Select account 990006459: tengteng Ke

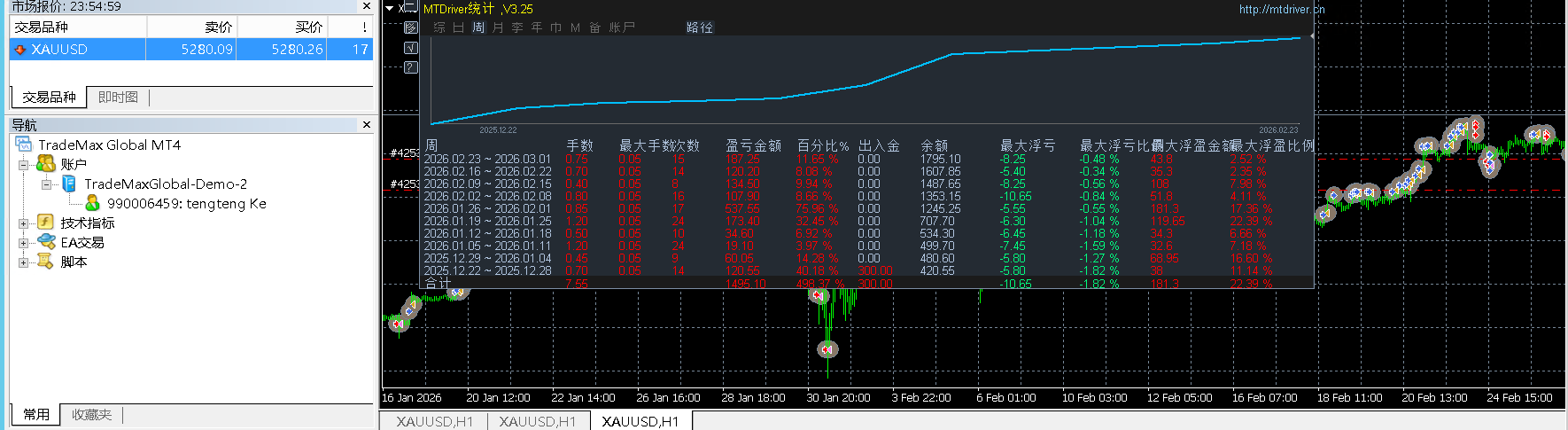point(187,203)
